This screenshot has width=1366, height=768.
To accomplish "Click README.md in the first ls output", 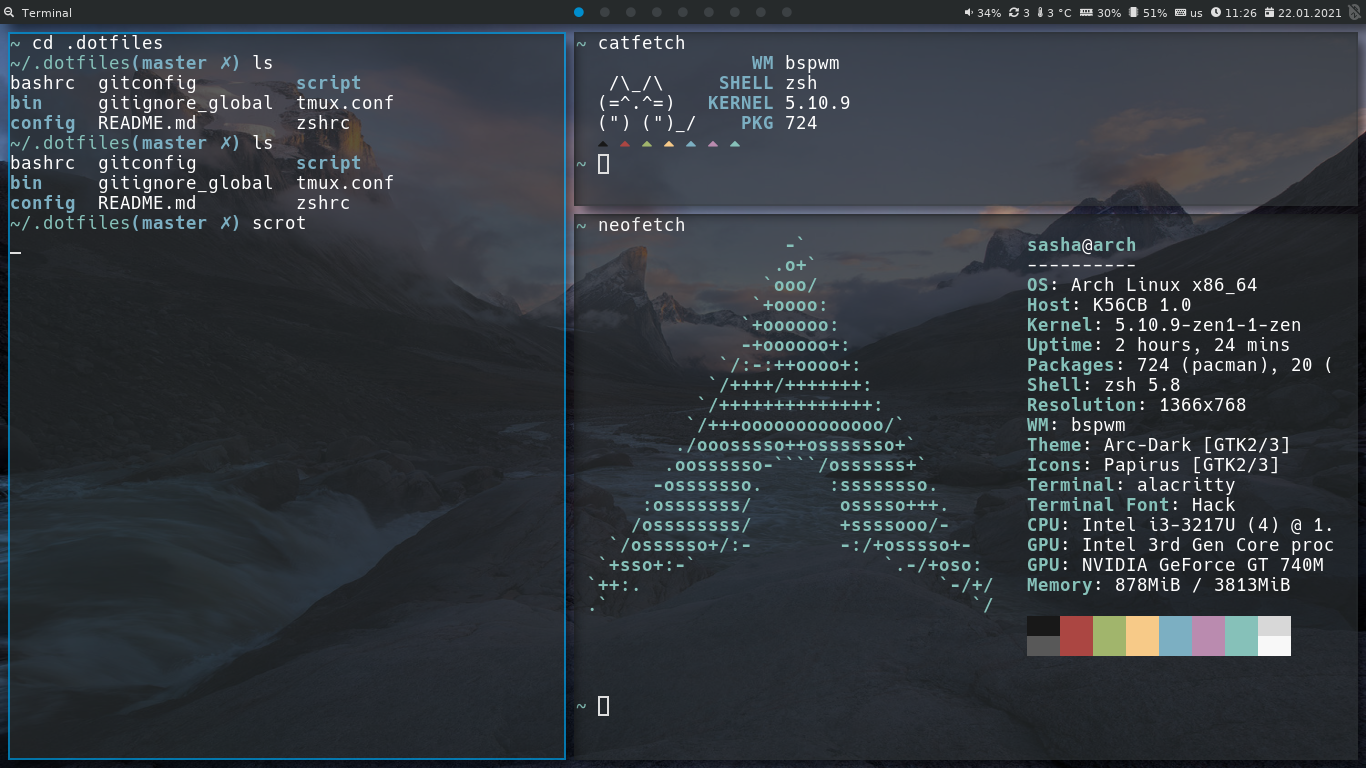I will tap(147, 123).
